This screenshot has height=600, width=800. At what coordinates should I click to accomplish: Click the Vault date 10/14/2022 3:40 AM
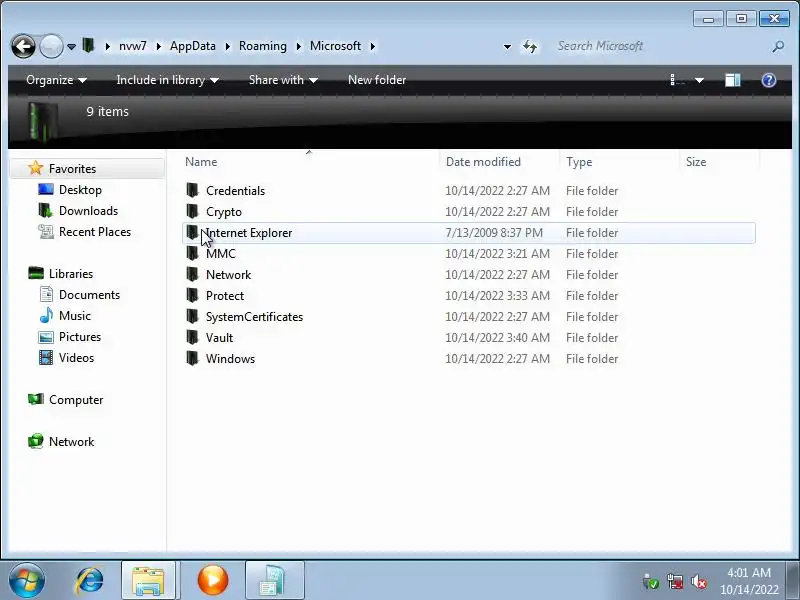(x=497, y=338)
